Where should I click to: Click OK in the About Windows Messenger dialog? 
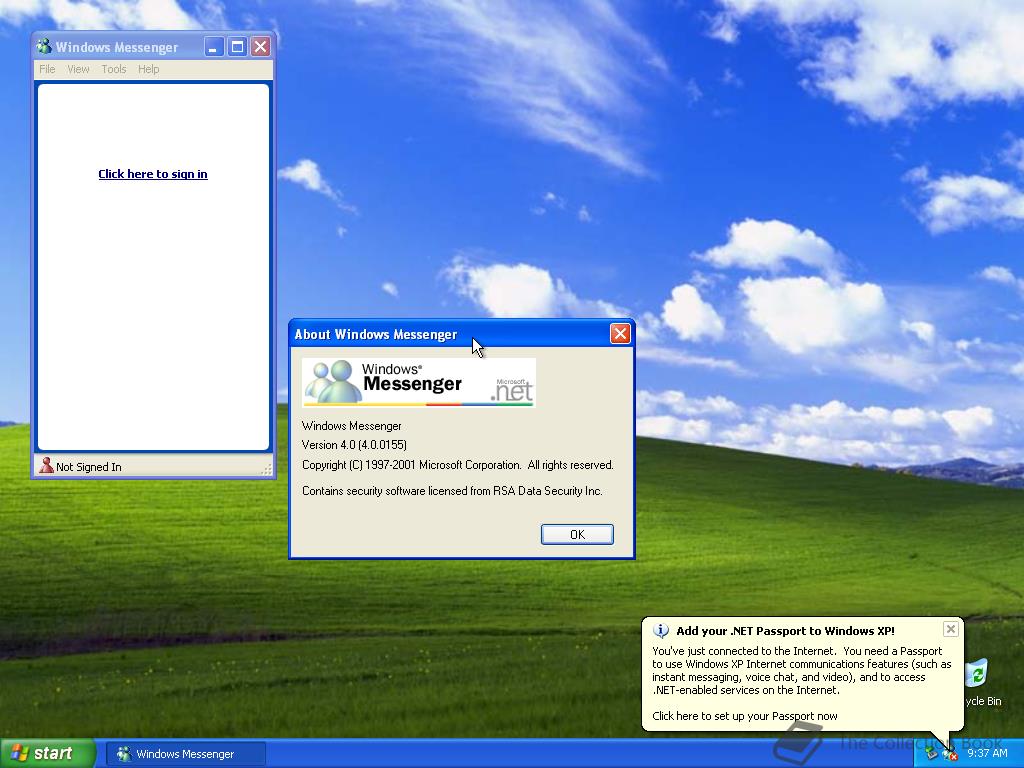[x=577, y=534]
